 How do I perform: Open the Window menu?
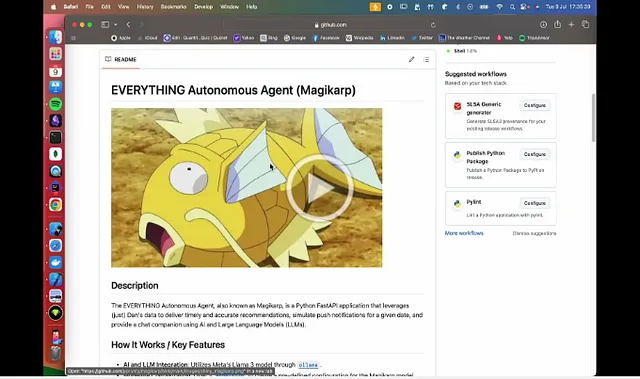tap(229, 7)
